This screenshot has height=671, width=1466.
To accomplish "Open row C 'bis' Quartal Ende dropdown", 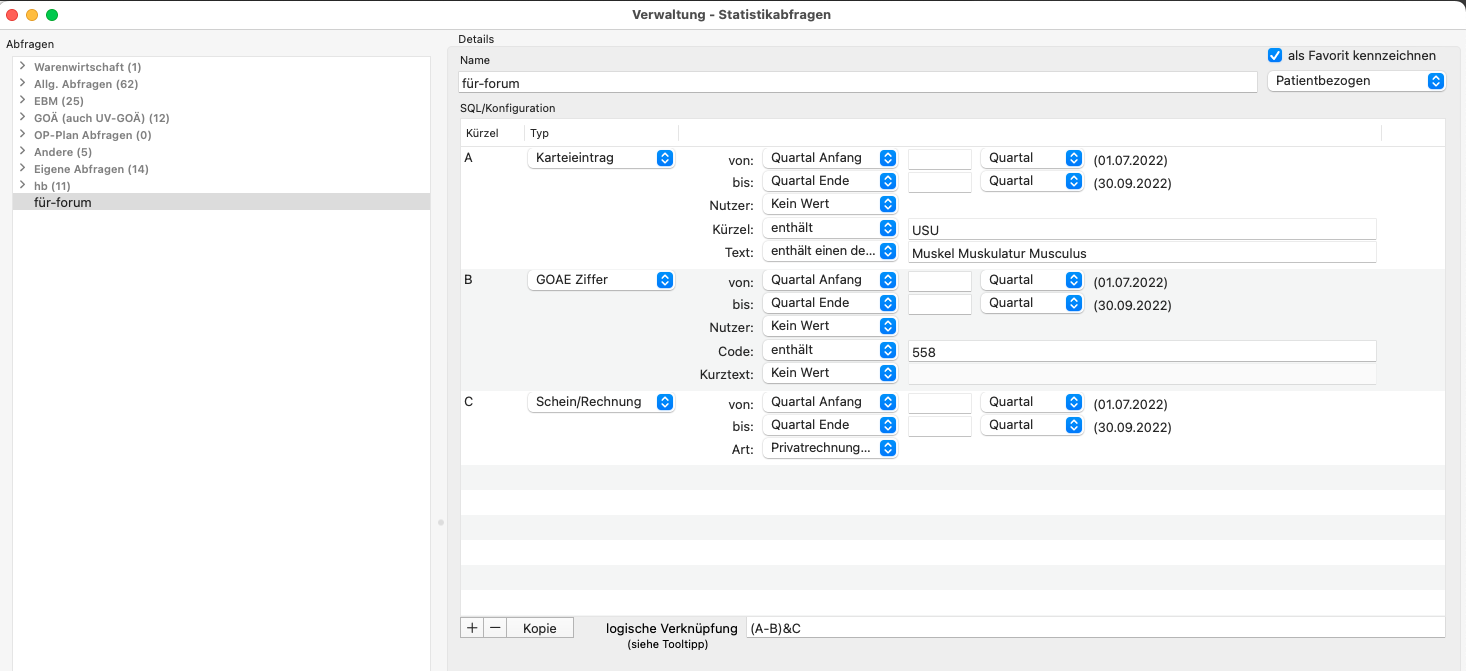I will coord(830,425).
